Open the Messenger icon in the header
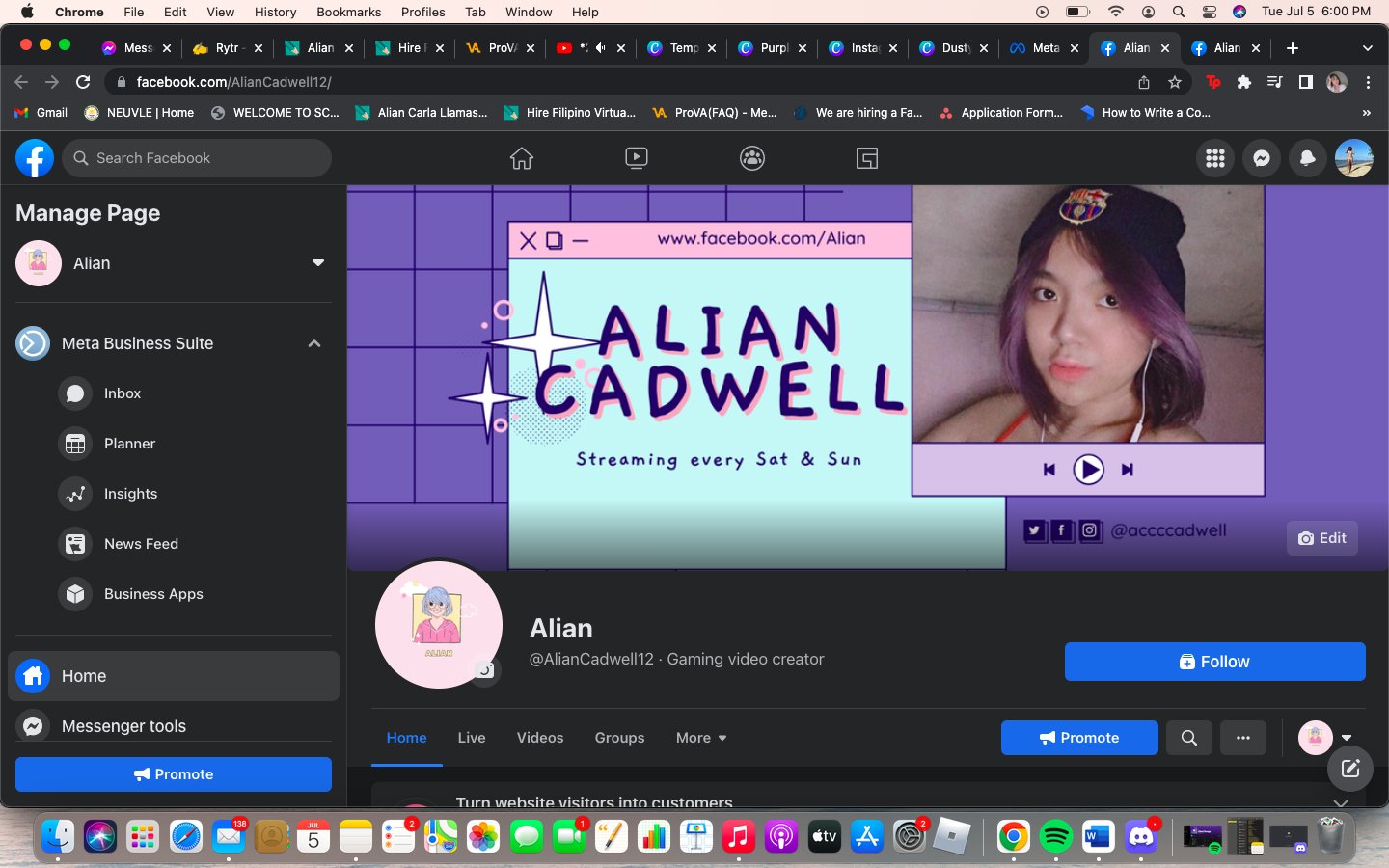 click(x=1262, y=158)
